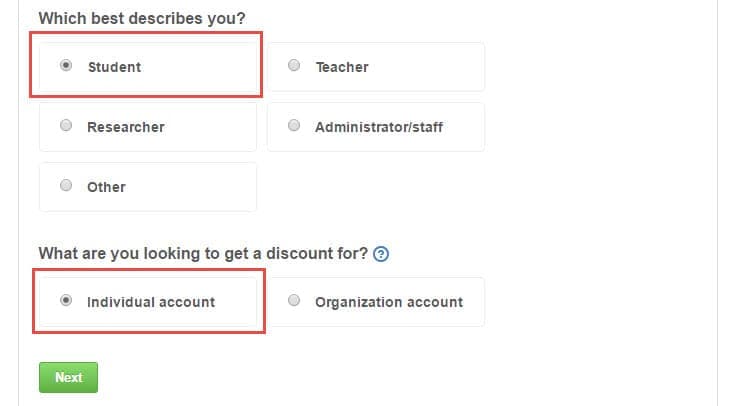This screenshot has width=734, height=406.
Task: Click the Teacher label text
Action: [x=342, y=67]
